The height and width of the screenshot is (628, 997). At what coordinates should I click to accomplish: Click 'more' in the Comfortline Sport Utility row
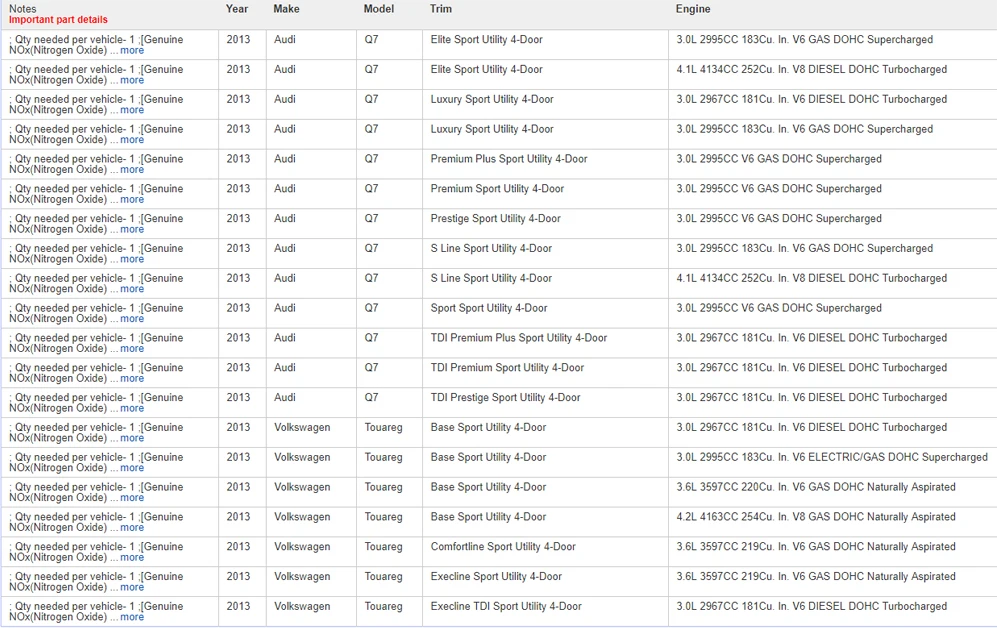coord(132,558)
